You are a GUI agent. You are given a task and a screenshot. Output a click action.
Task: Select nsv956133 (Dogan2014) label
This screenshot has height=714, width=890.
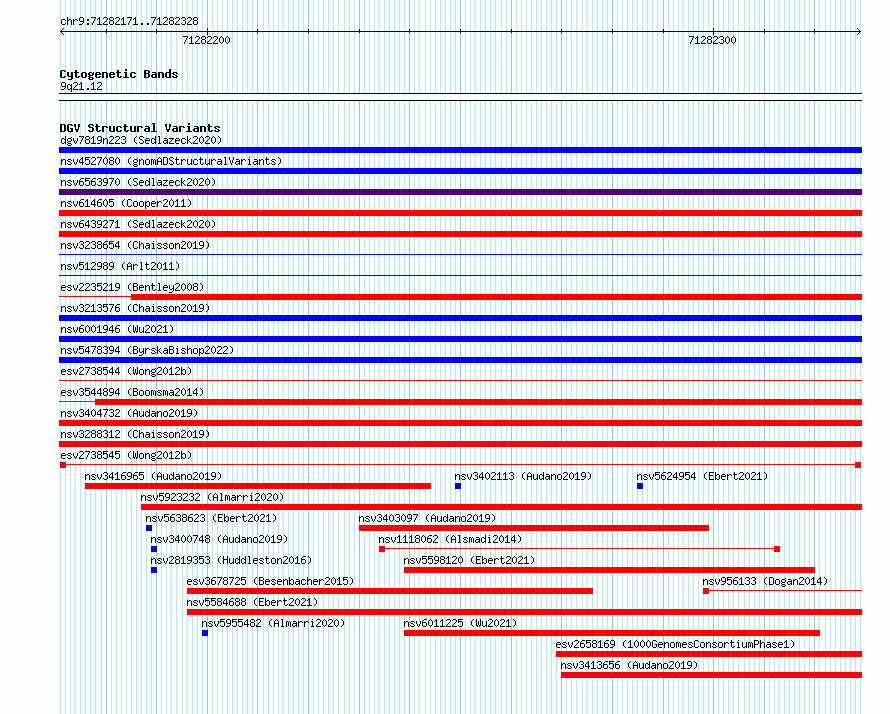click(765, 581)
